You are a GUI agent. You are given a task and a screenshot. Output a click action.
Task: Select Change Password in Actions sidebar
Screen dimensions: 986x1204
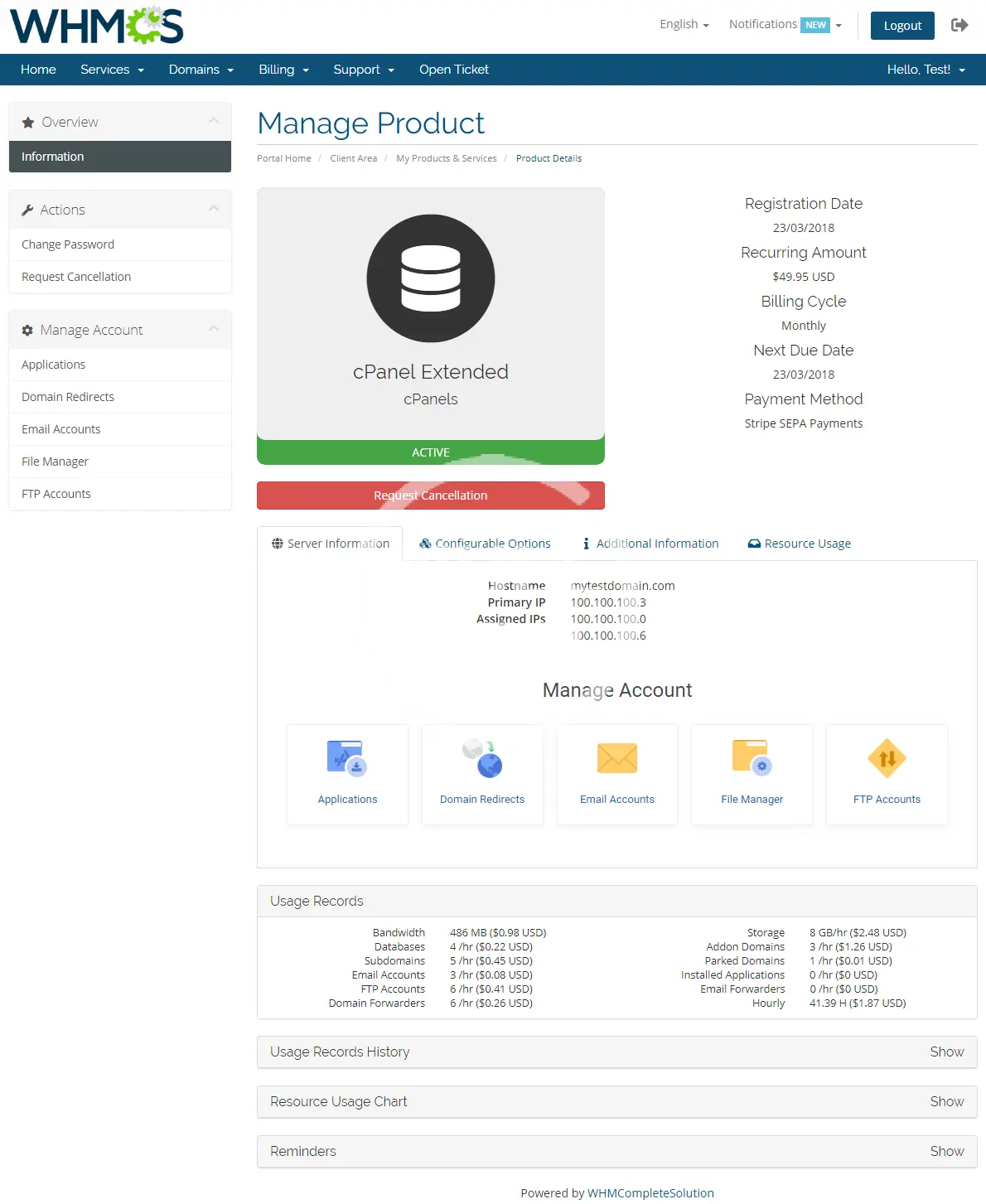[68, 244]
